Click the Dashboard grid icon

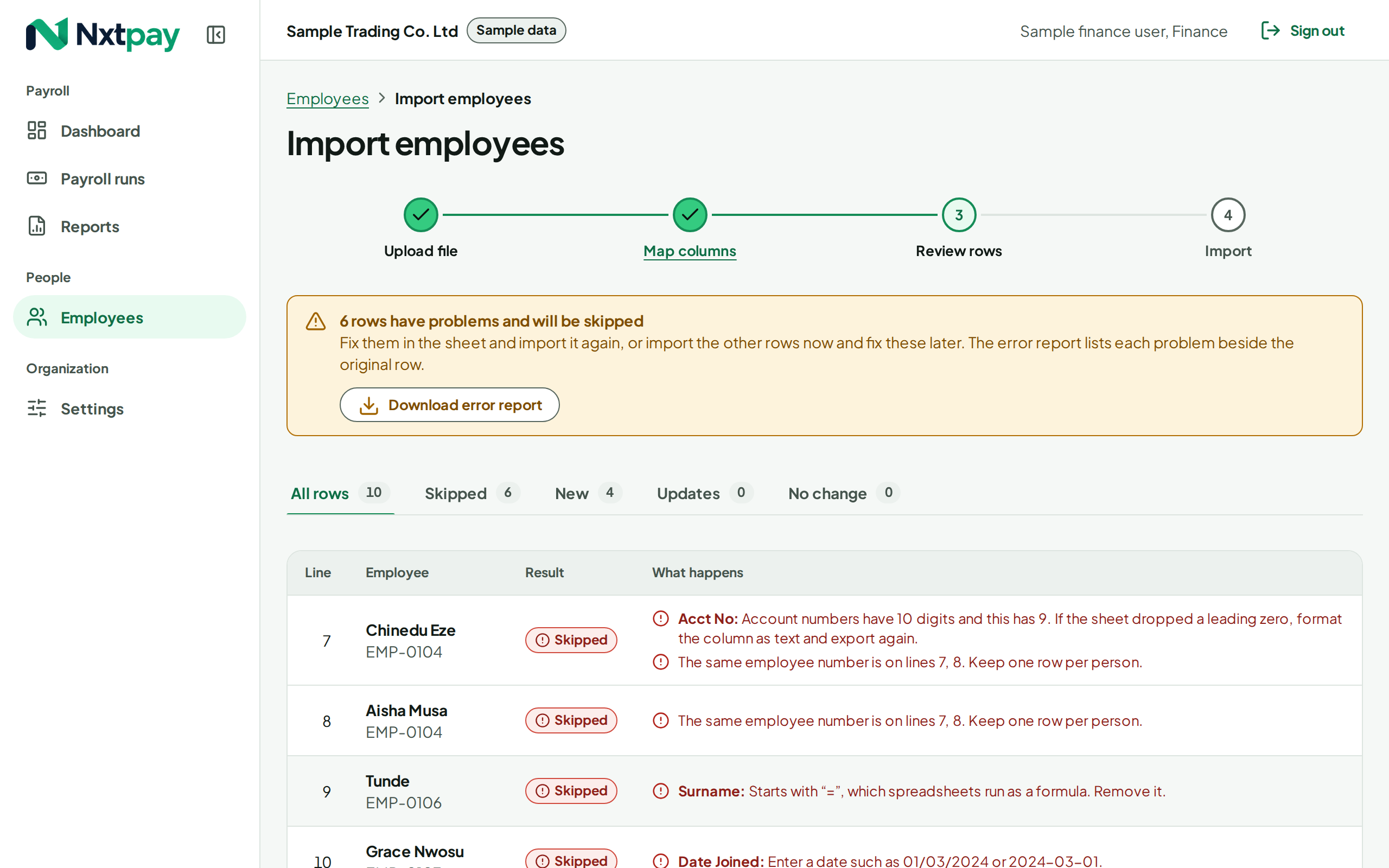coord(37,130)
